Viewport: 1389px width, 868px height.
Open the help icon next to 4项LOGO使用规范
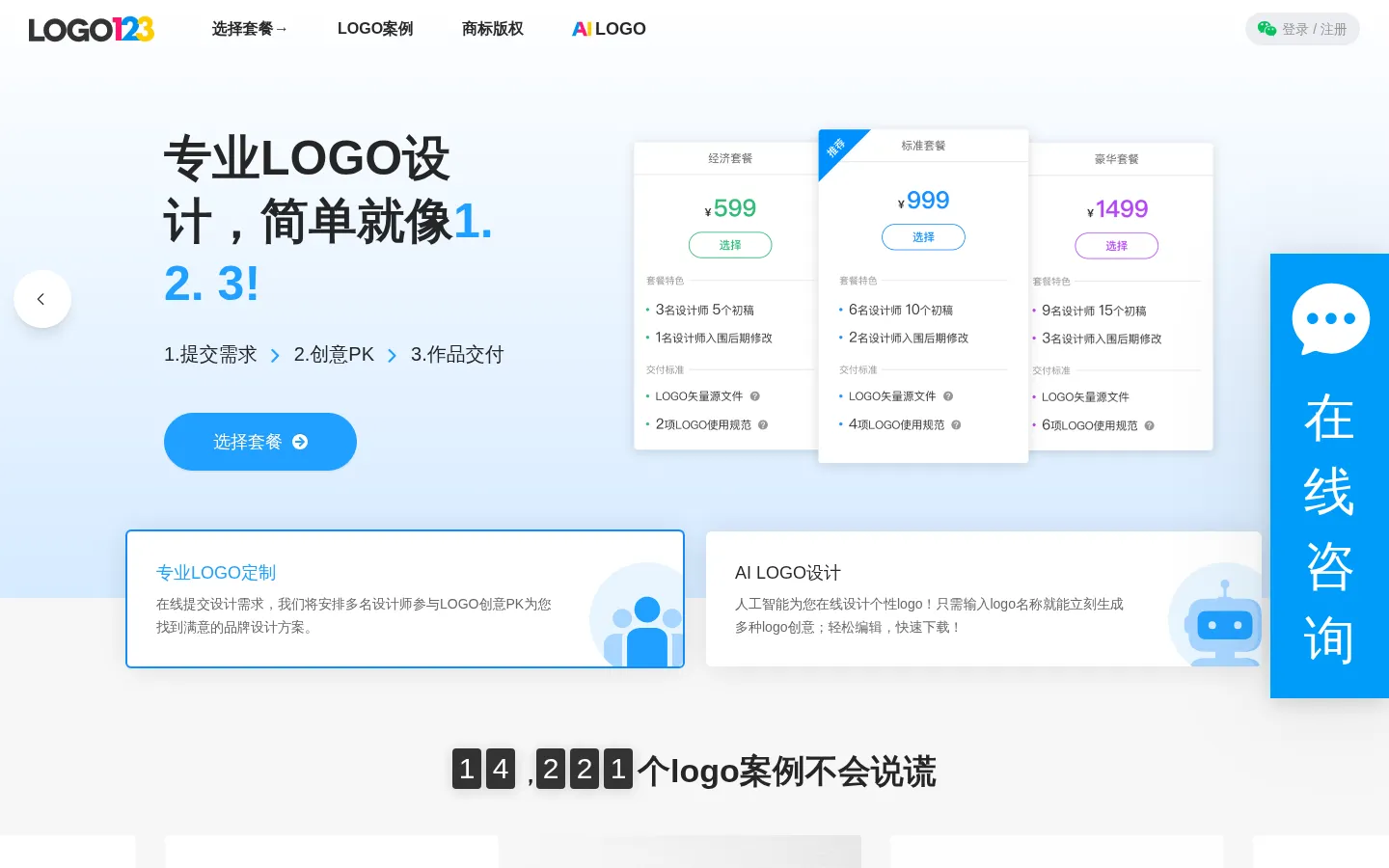(956, 424)
